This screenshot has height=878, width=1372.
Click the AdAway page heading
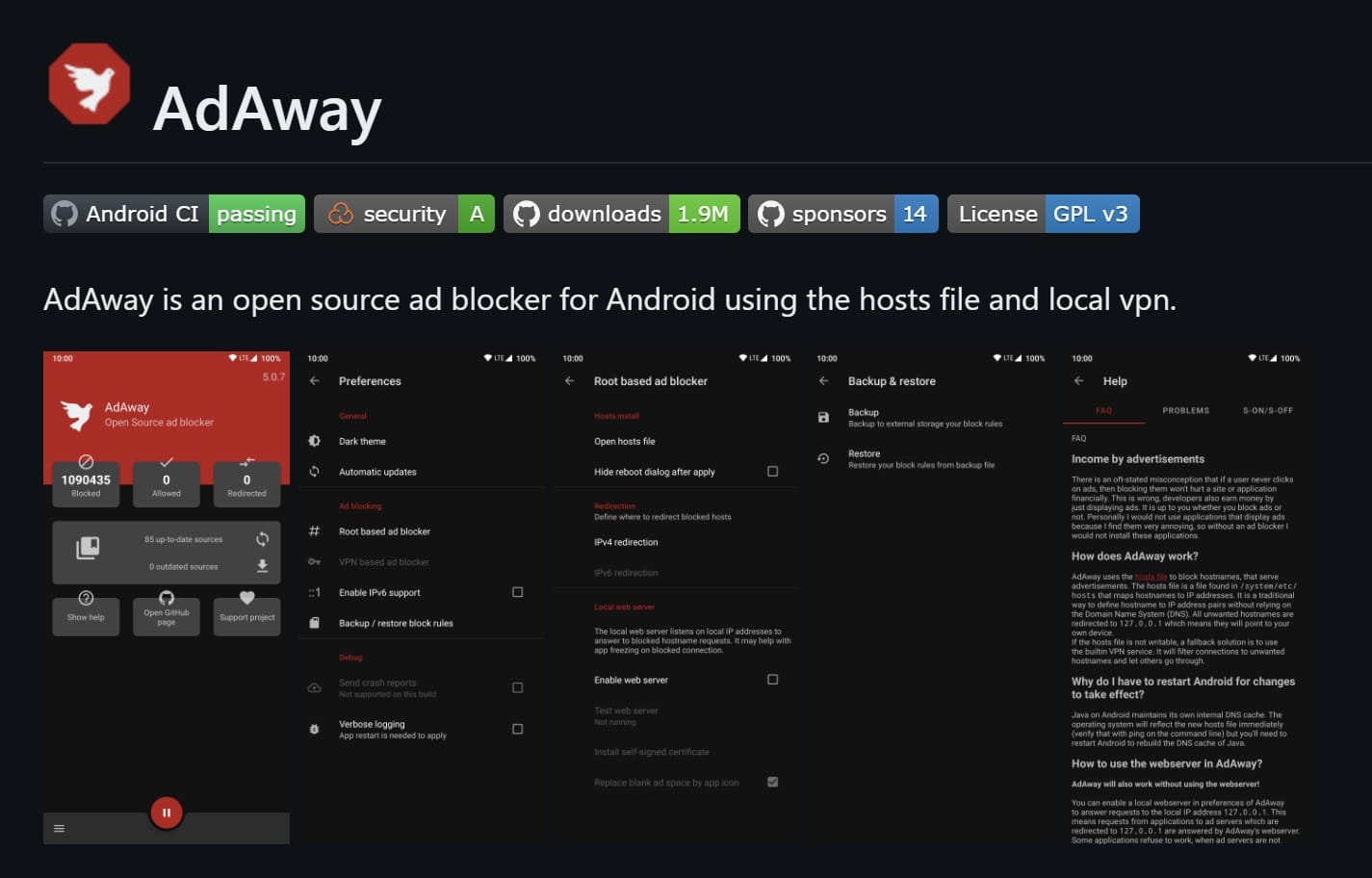[267, 109]
